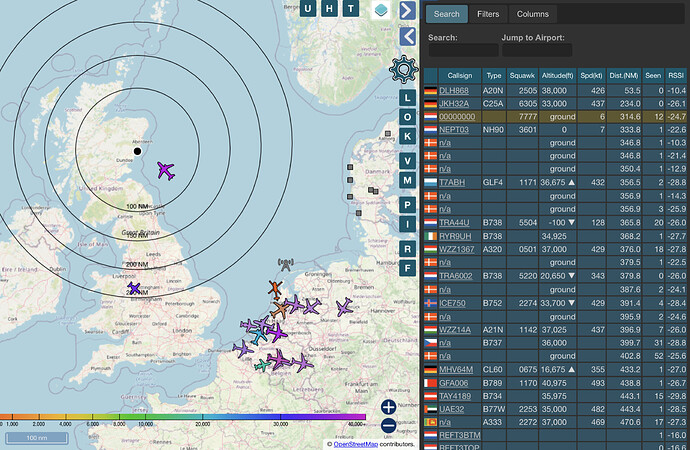Select purple aircraft near Liverpool

click(134, 289)
